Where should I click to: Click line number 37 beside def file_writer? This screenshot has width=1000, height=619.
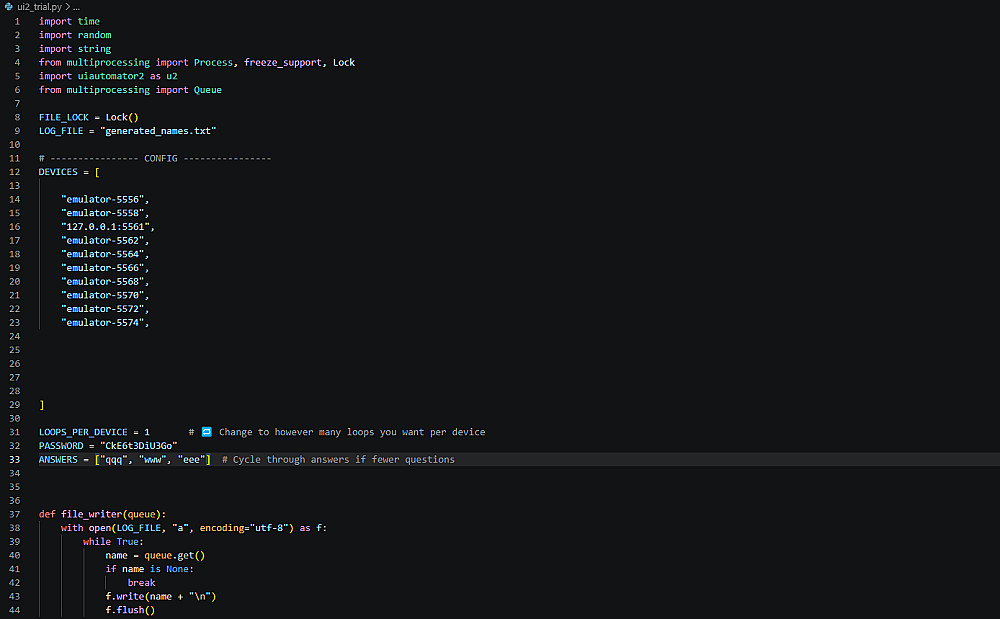click(x=14, y=514)
